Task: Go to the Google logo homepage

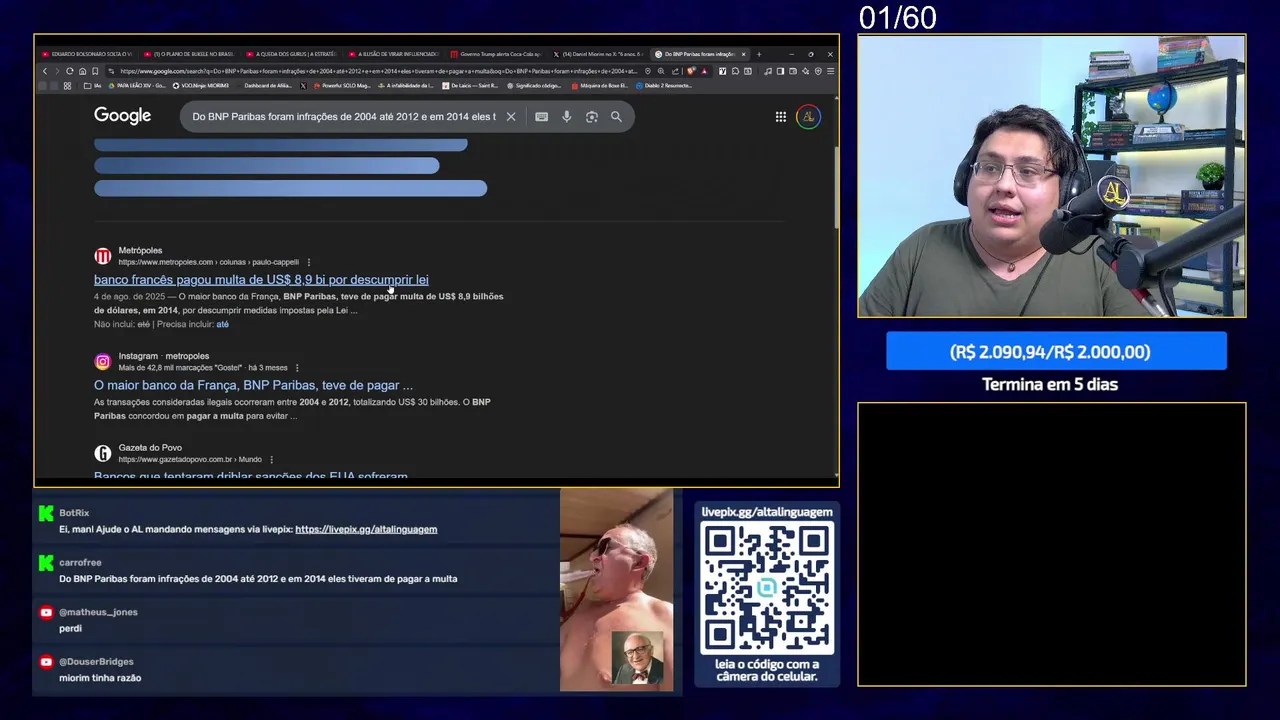Action: tap(122, 116)
